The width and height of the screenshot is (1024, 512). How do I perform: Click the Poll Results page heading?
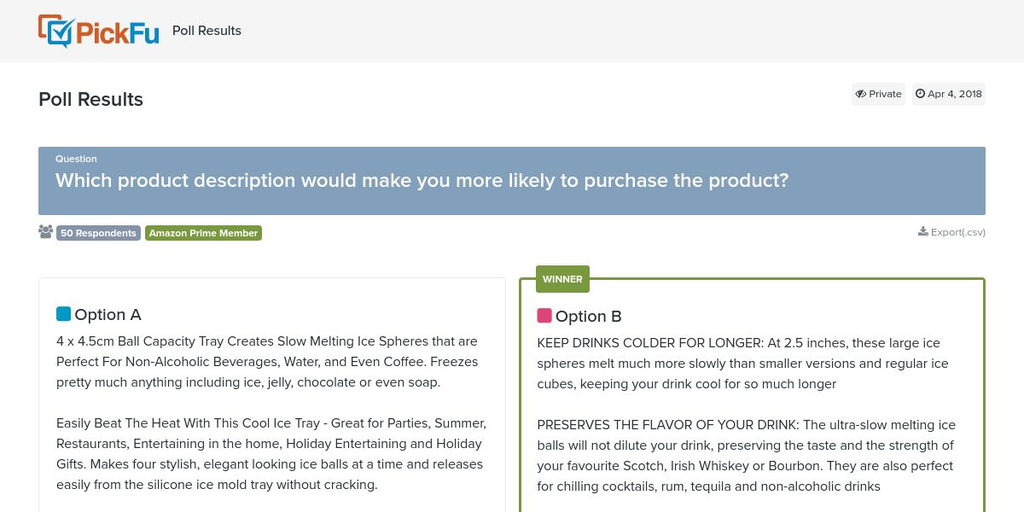tap(91, 99)
